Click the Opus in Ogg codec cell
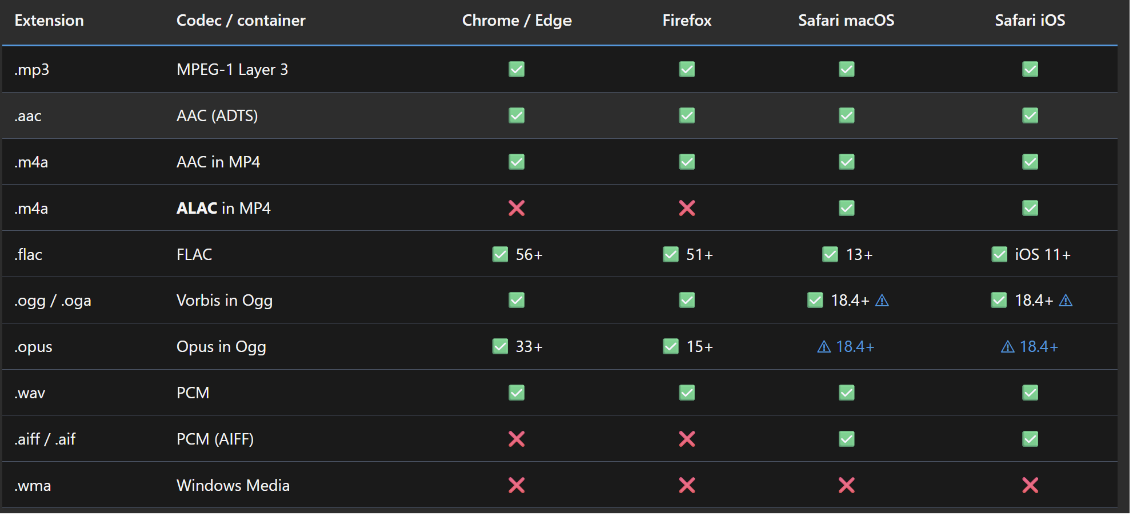 (221, 347)
